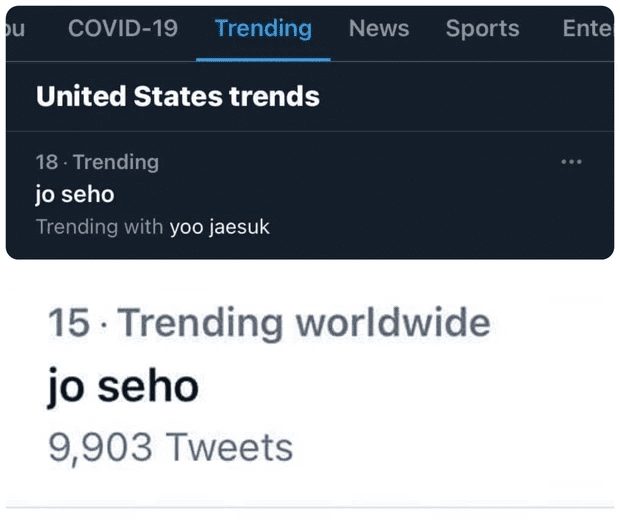The height and width of the screenshot is (525, 620).
Task: Select the cut-off For you tab
Action: pyautogui.click(x=15, y=29)
